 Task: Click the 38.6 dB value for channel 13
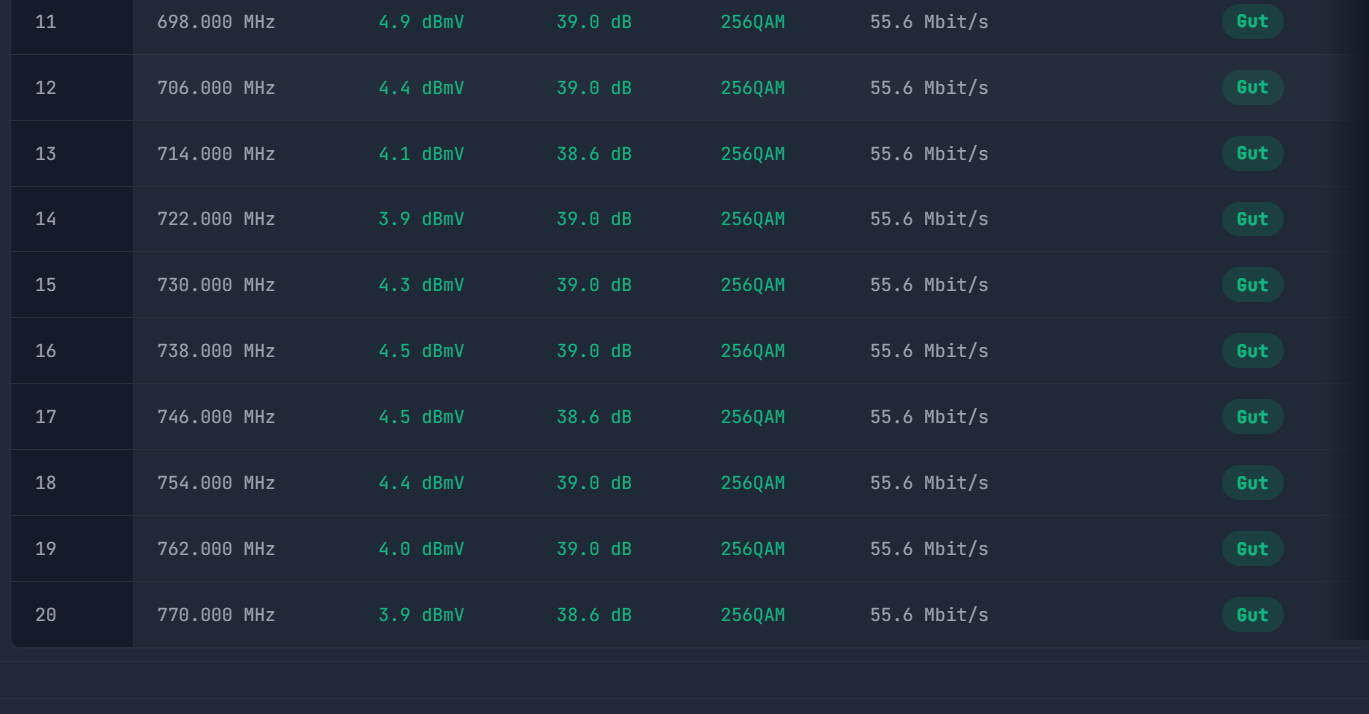click(594, 154)
